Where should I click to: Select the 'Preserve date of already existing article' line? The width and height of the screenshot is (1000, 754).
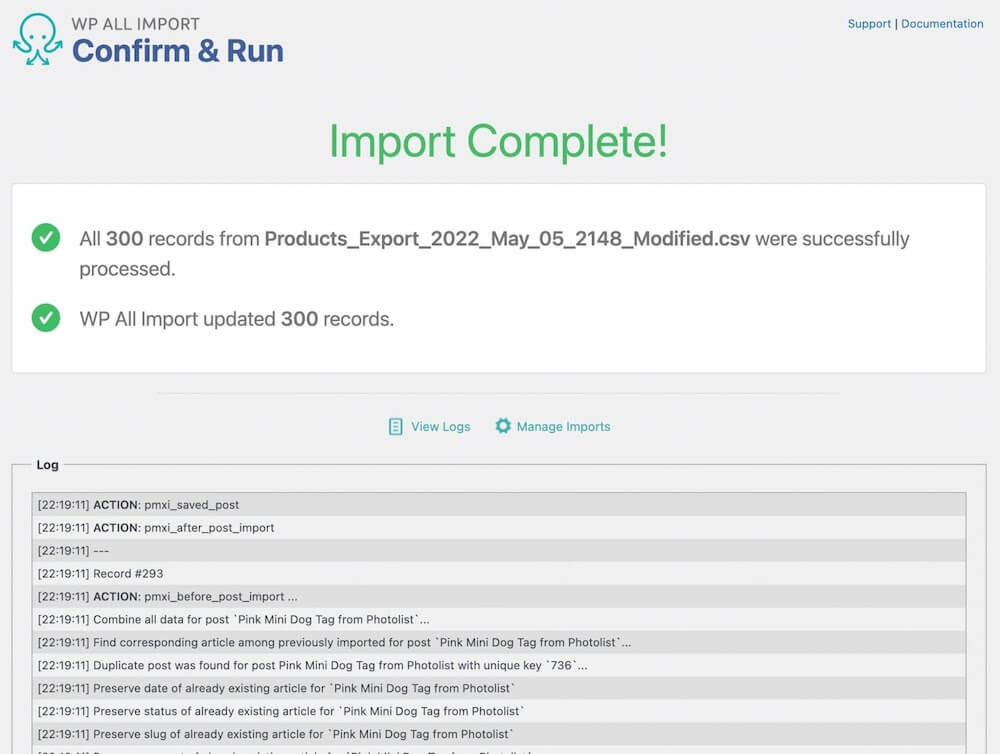(x=499, y=688)
